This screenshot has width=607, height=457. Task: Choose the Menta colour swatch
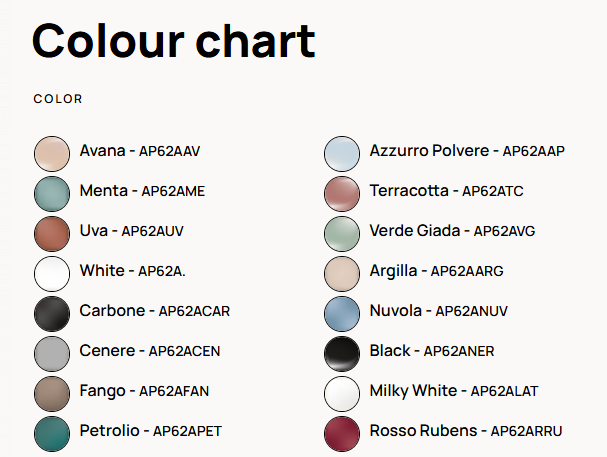51,193
